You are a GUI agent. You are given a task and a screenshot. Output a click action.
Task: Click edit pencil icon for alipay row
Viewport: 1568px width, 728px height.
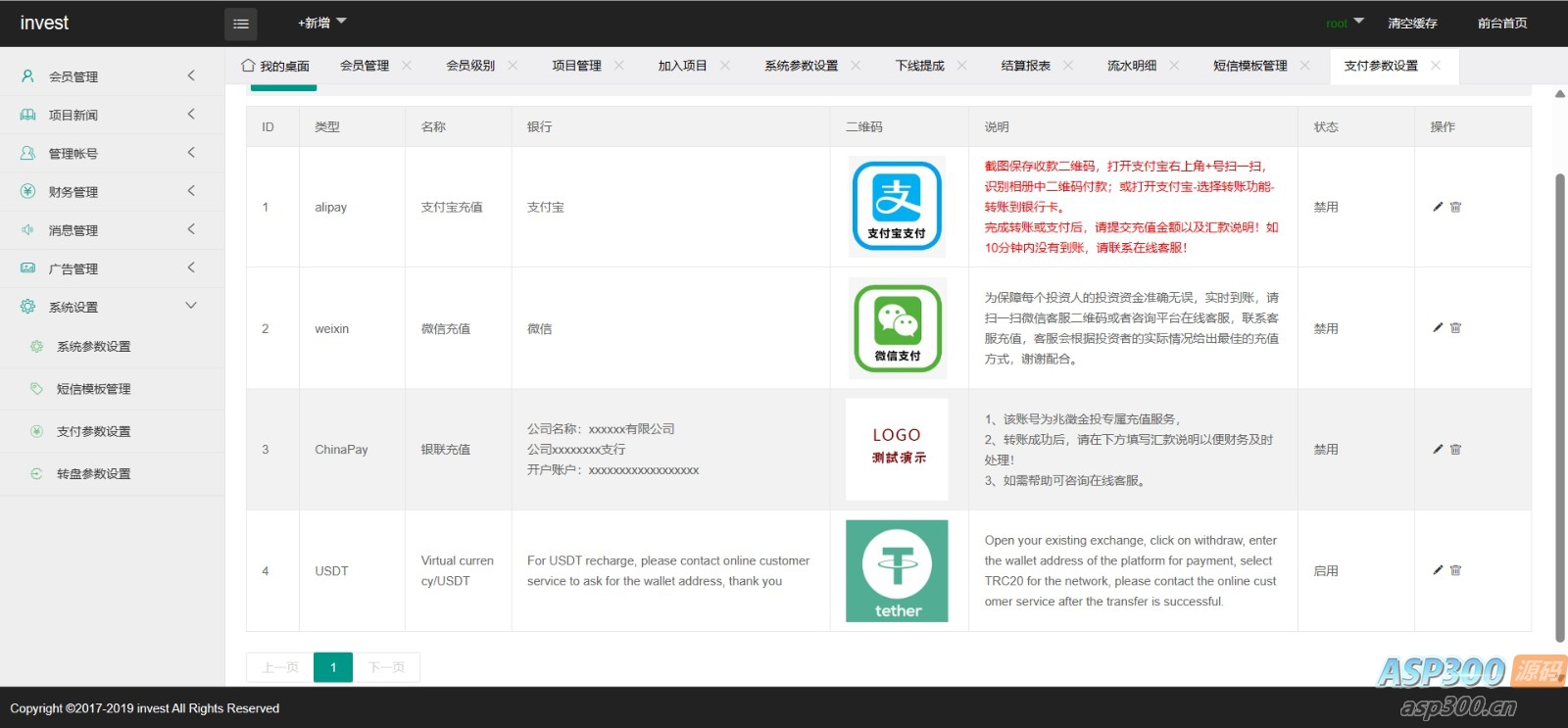coord(1438,207)
